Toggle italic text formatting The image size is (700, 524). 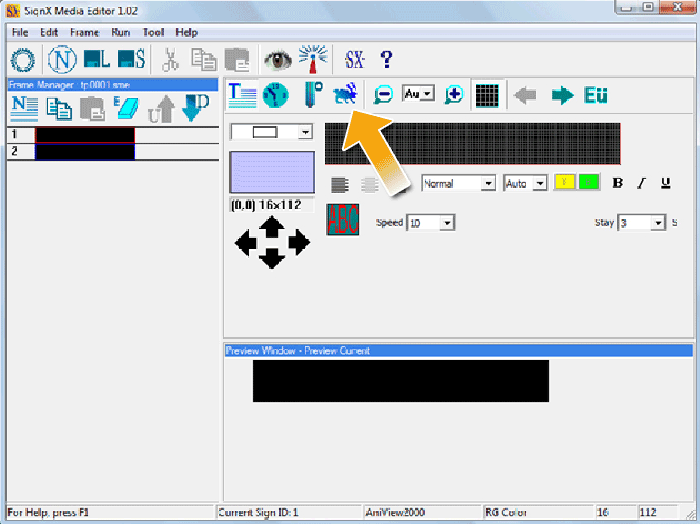(642, 183)
